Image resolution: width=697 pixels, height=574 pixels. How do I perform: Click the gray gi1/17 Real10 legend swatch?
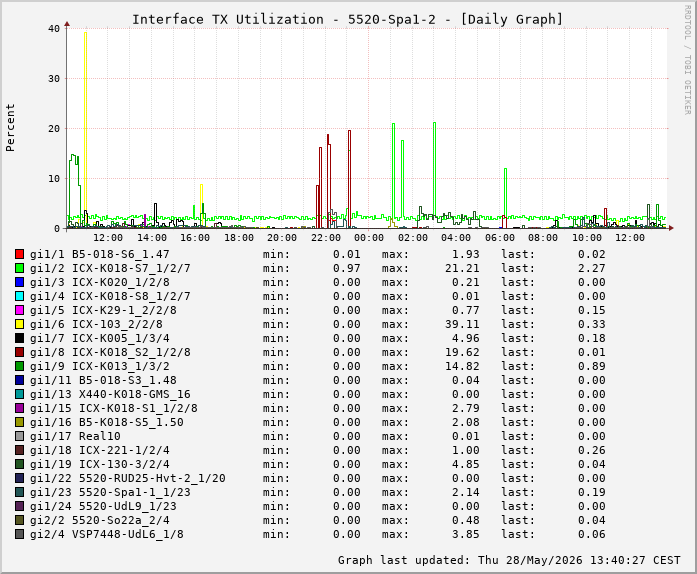19,436
